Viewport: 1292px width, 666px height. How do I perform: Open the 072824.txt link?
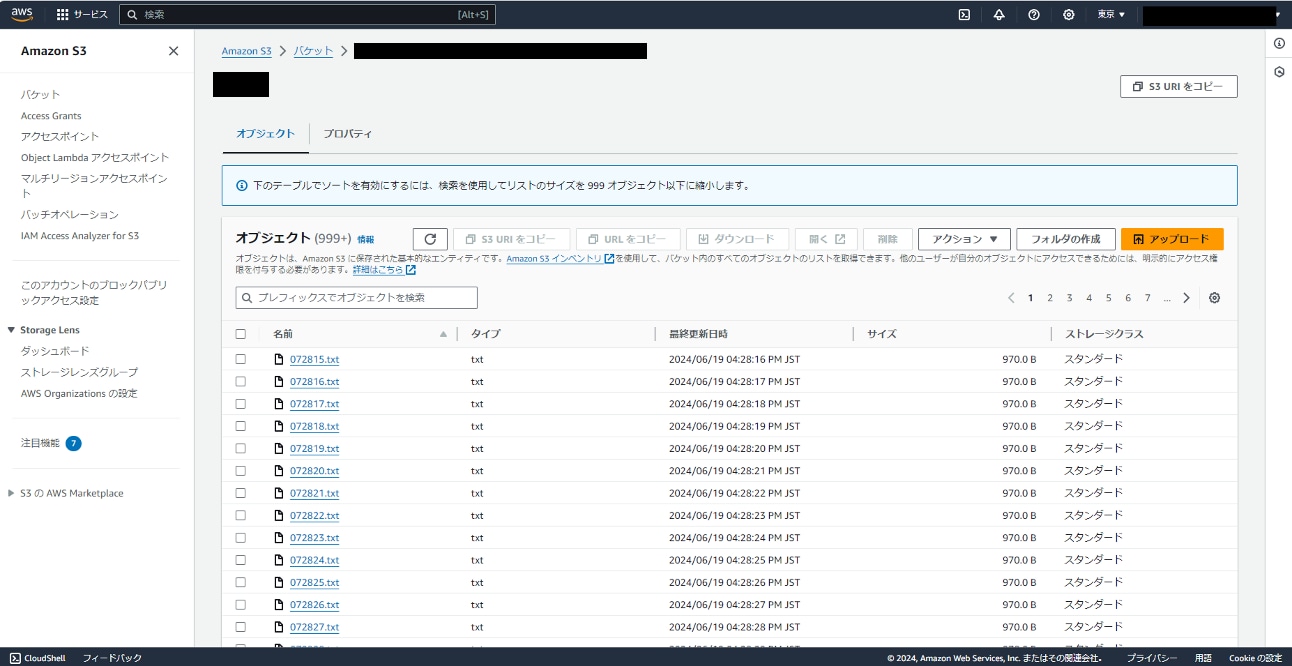tap(314, 560)
